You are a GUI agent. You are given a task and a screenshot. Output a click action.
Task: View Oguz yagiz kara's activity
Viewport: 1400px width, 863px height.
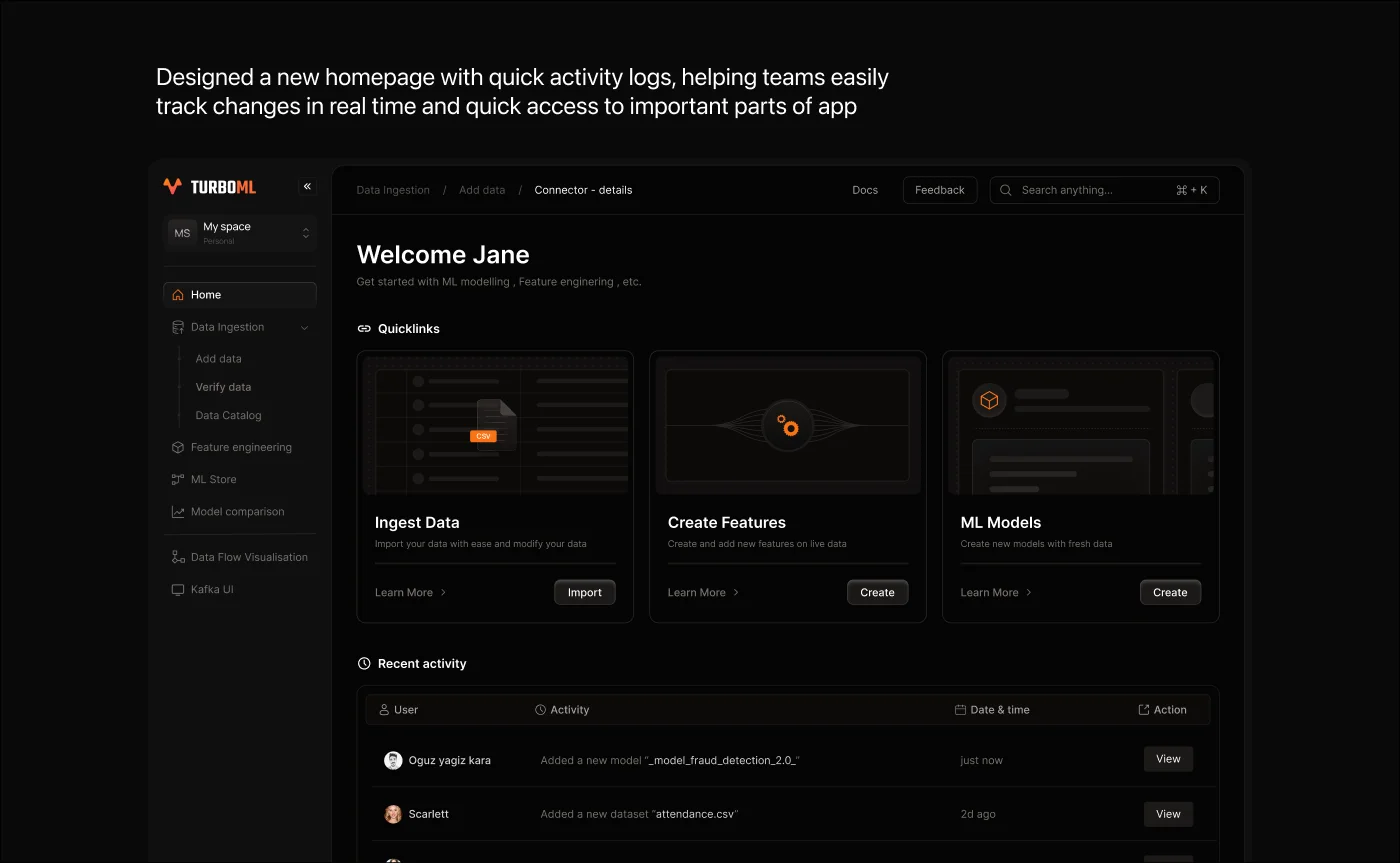pos(1168,759)
